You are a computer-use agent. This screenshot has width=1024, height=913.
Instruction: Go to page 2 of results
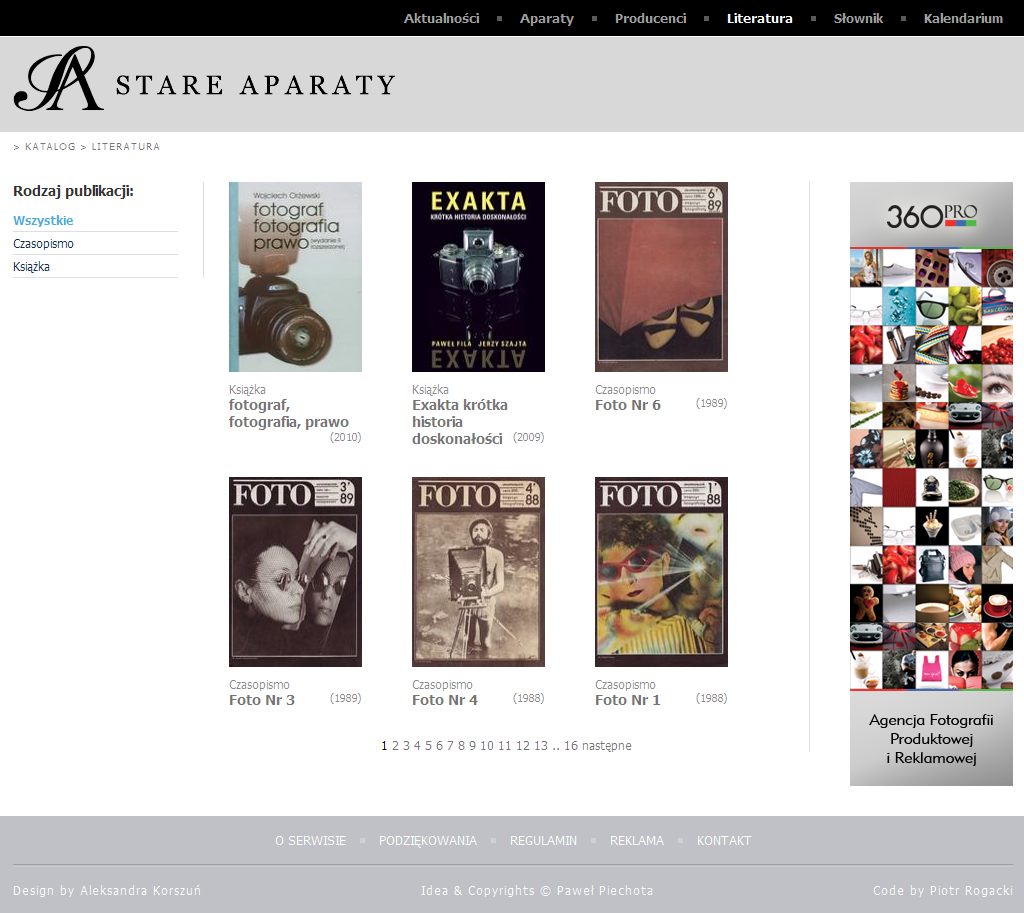click(395, 746)
